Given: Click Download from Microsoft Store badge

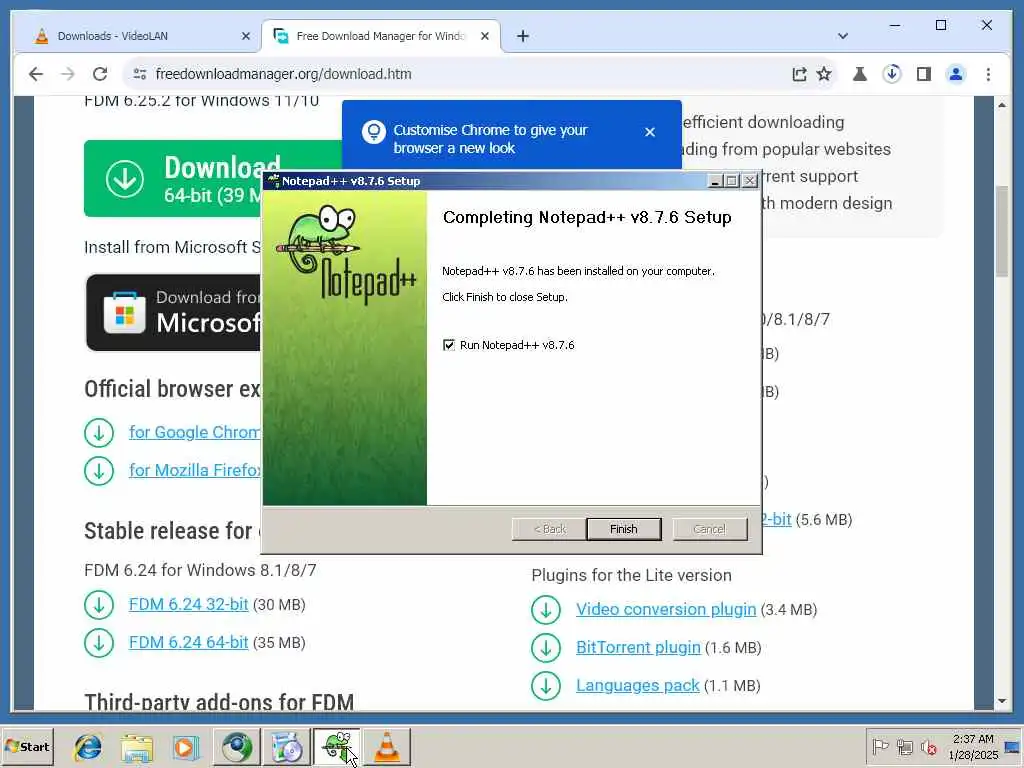Looking at the screenshot, I should (174, 312).
